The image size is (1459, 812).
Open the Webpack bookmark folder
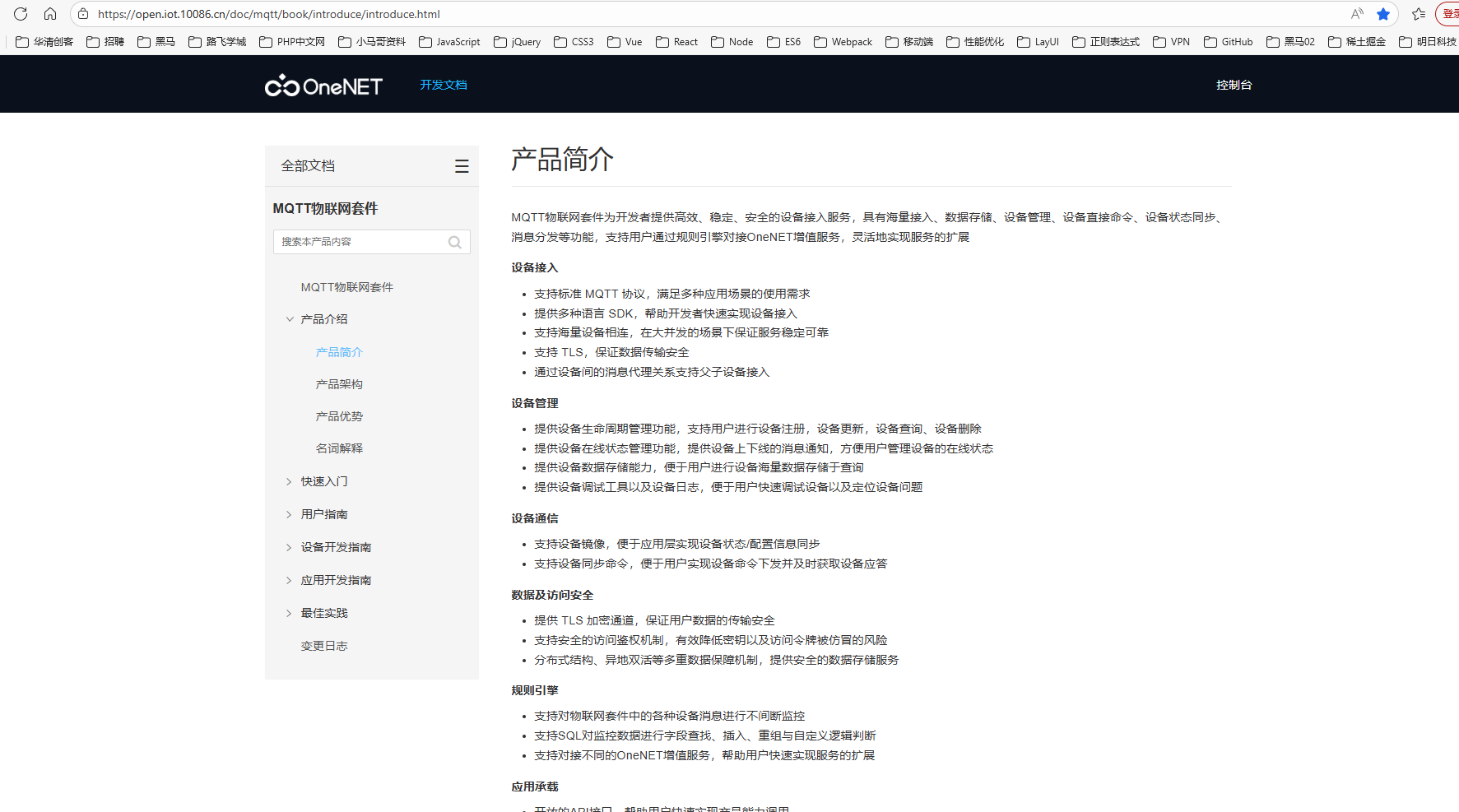pyautogui.click(x=843, y=42)
